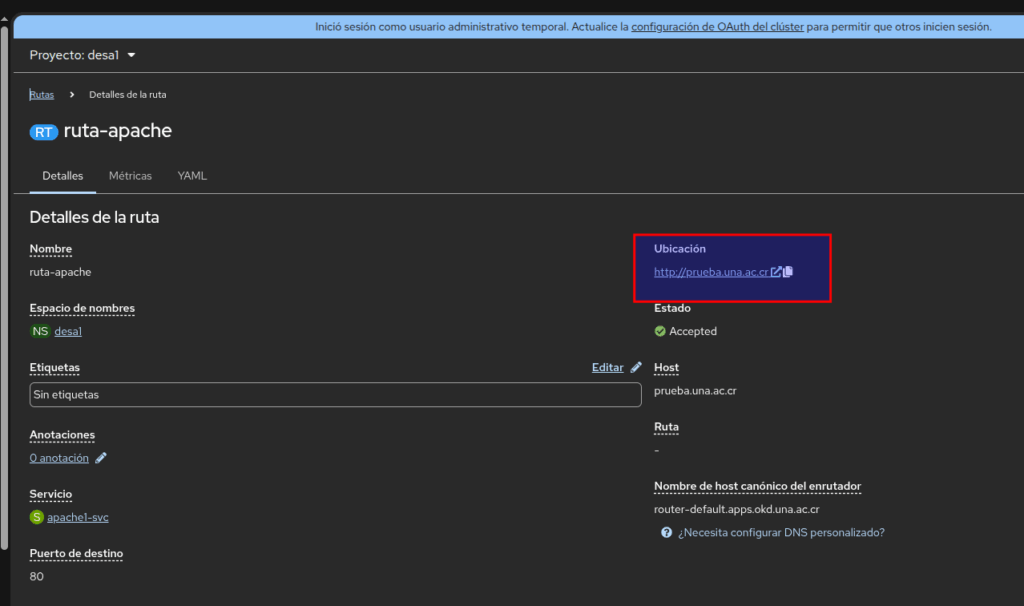Click the RT route badge icon

44,132
